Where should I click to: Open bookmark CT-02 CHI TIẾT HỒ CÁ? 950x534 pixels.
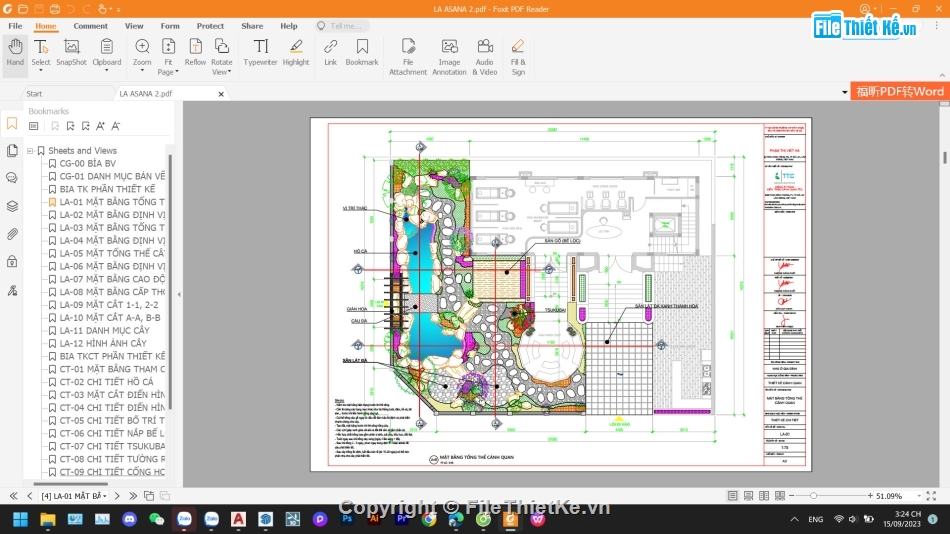coord(107,382)
